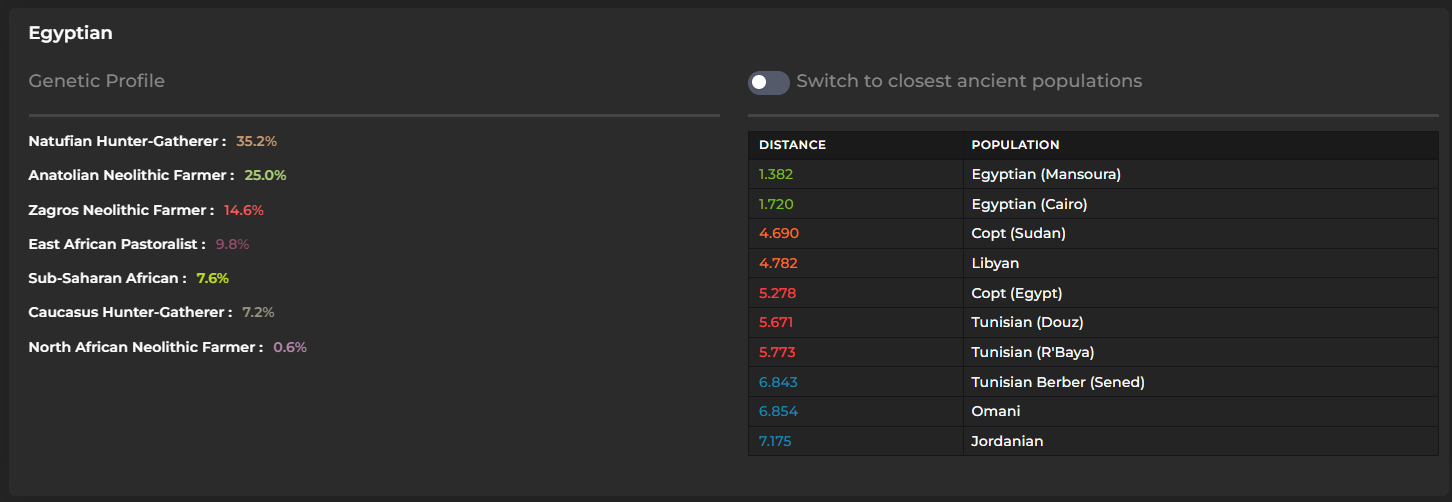Image resolution: width=1452 pixels, height=502 pixels.
Task: Select the East African Pastoralist component
Action: 117,244
